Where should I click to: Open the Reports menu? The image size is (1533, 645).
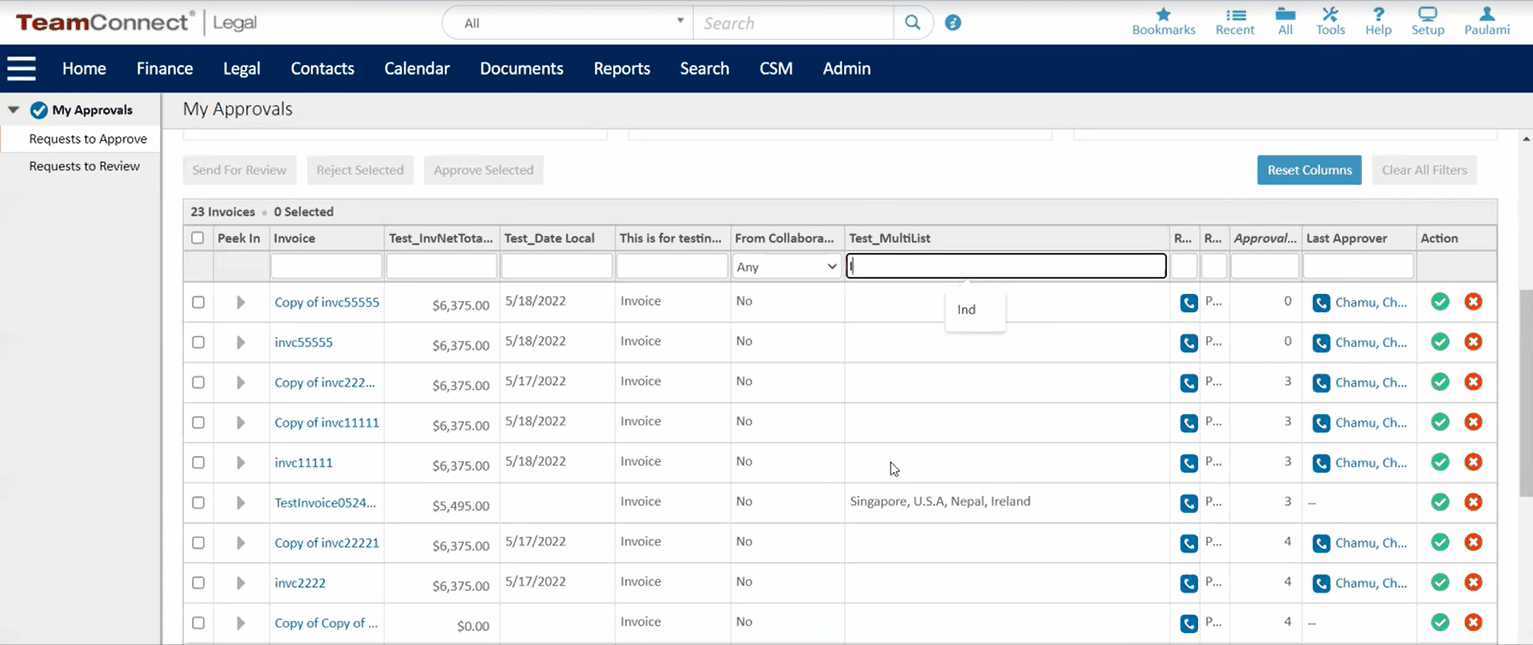622,68
